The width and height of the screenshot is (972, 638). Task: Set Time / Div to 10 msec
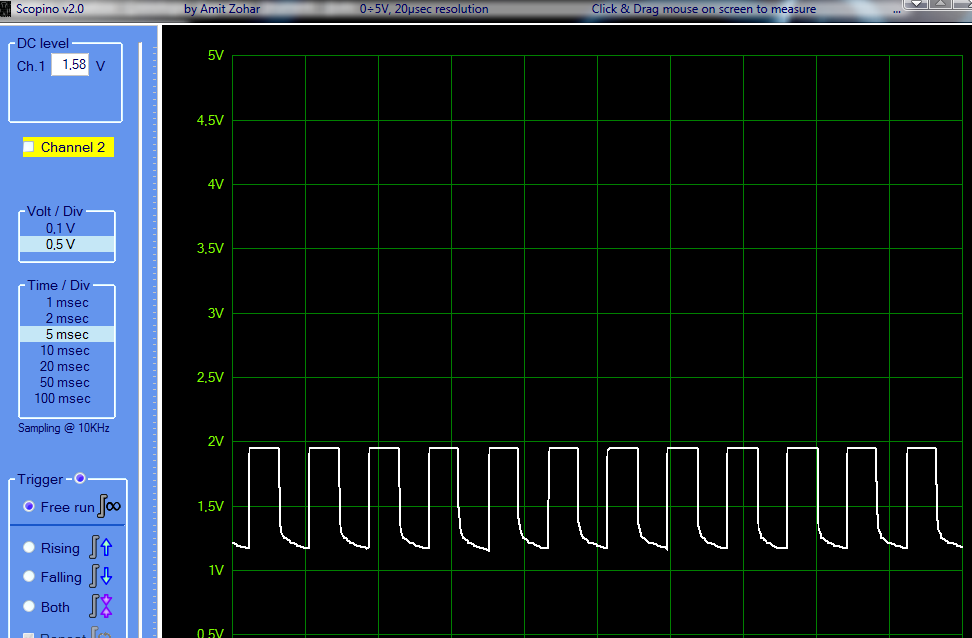(65, 350)
